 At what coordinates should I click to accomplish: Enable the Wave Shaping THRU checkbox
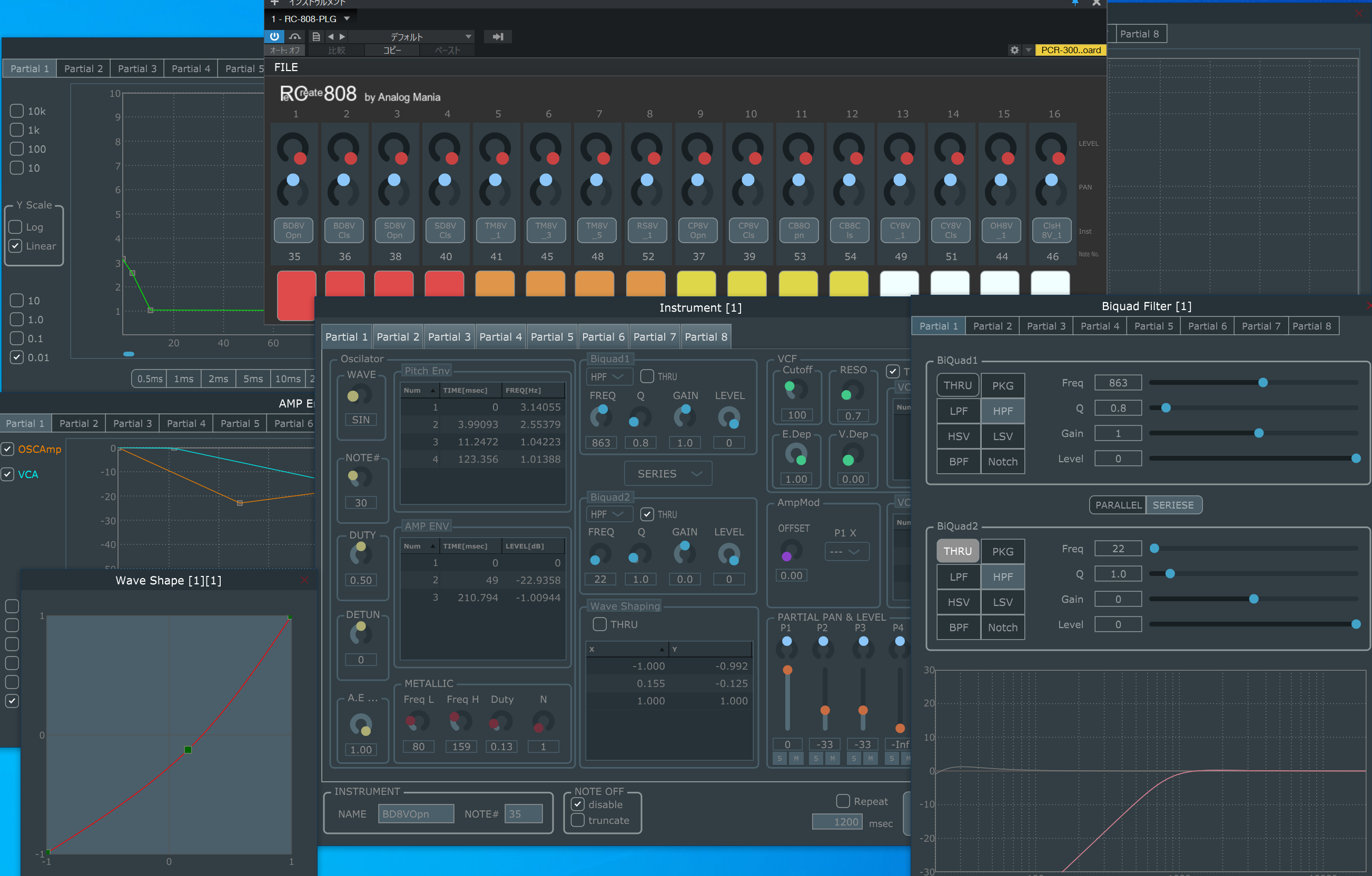(x=599, y=624)
